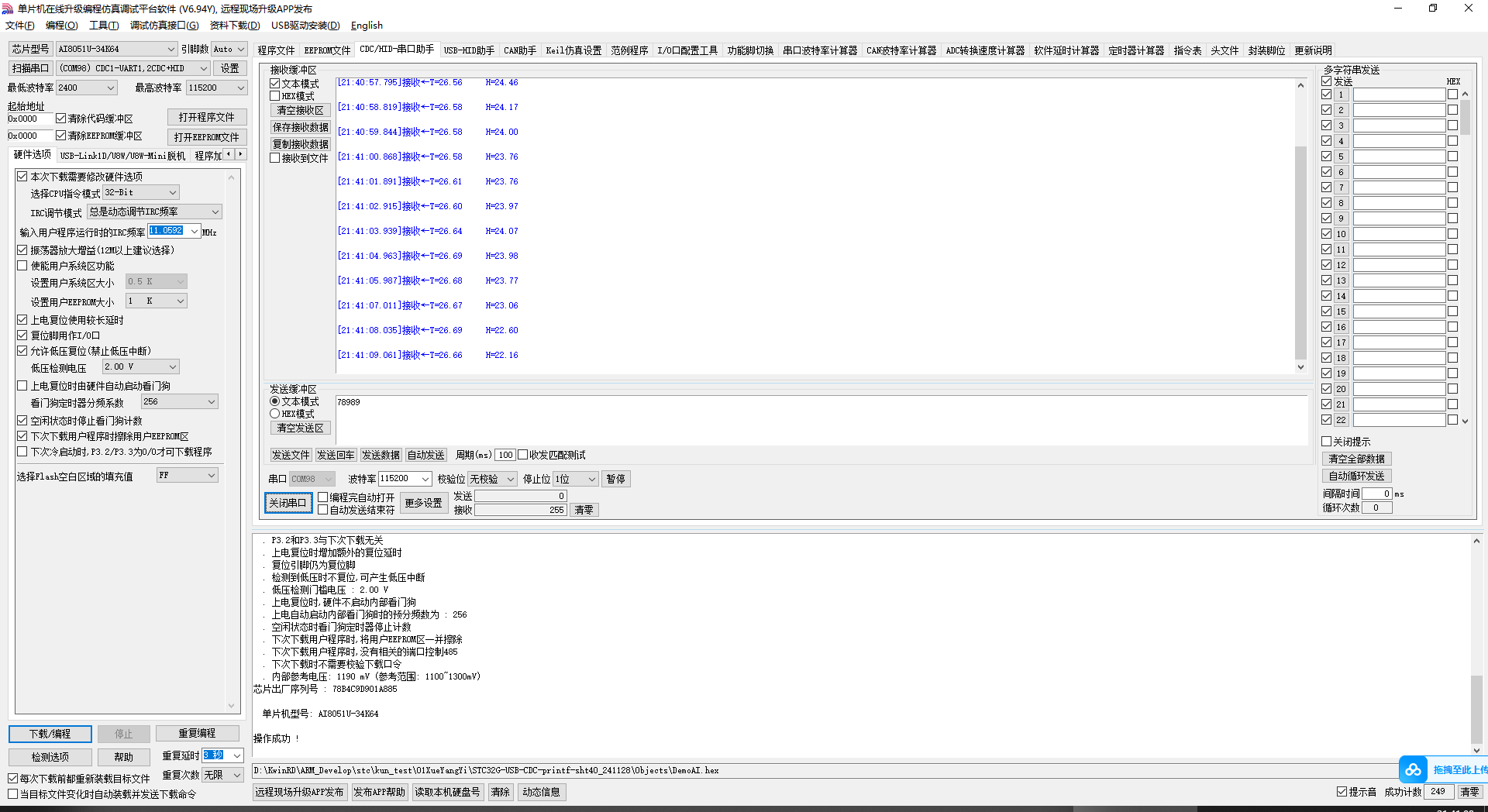Switch to the Keil仿真设置 tab
The image size is (1488, 812).
click(573, 50)
